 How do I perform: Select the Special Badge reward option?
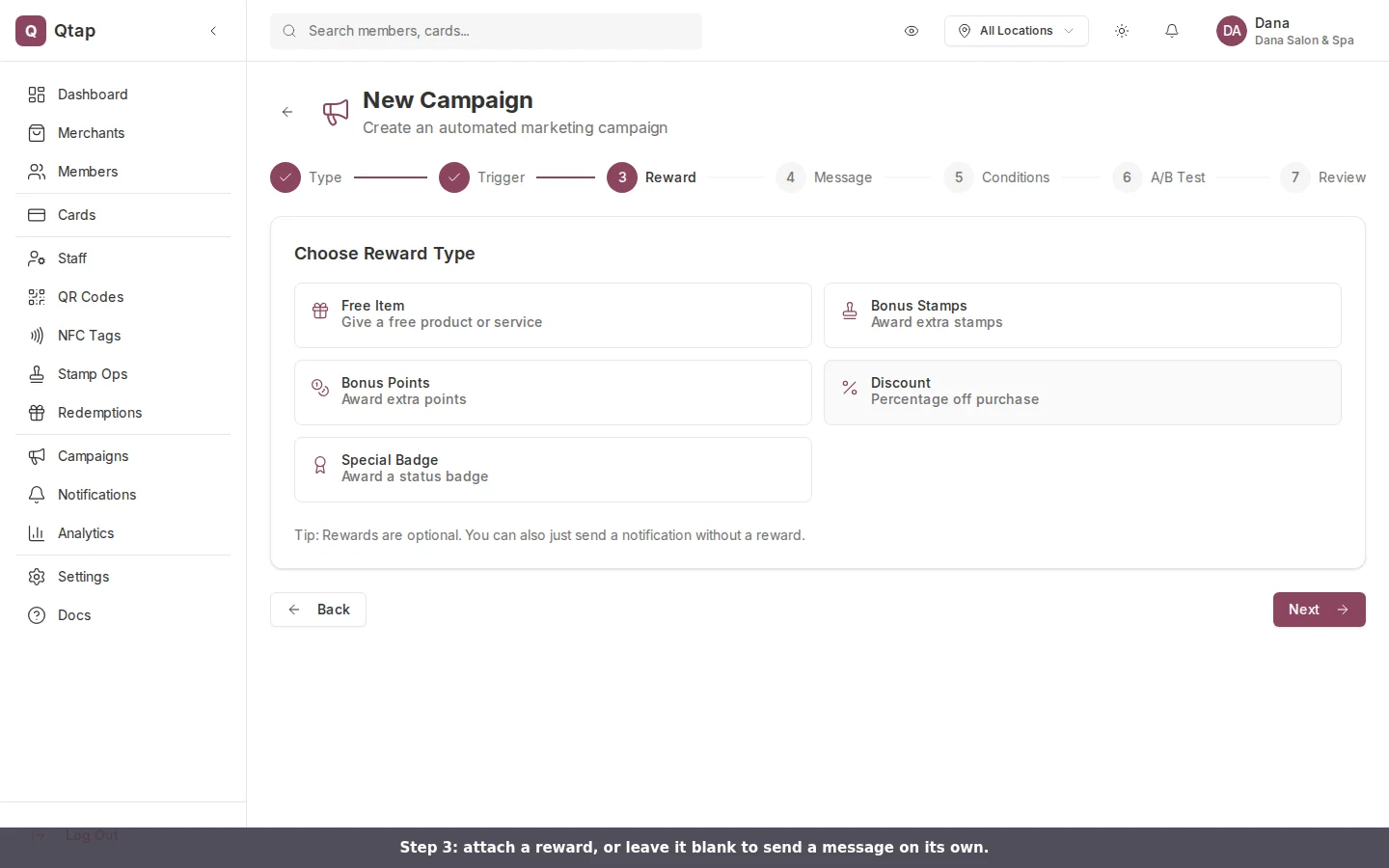(x=553, y=470)
